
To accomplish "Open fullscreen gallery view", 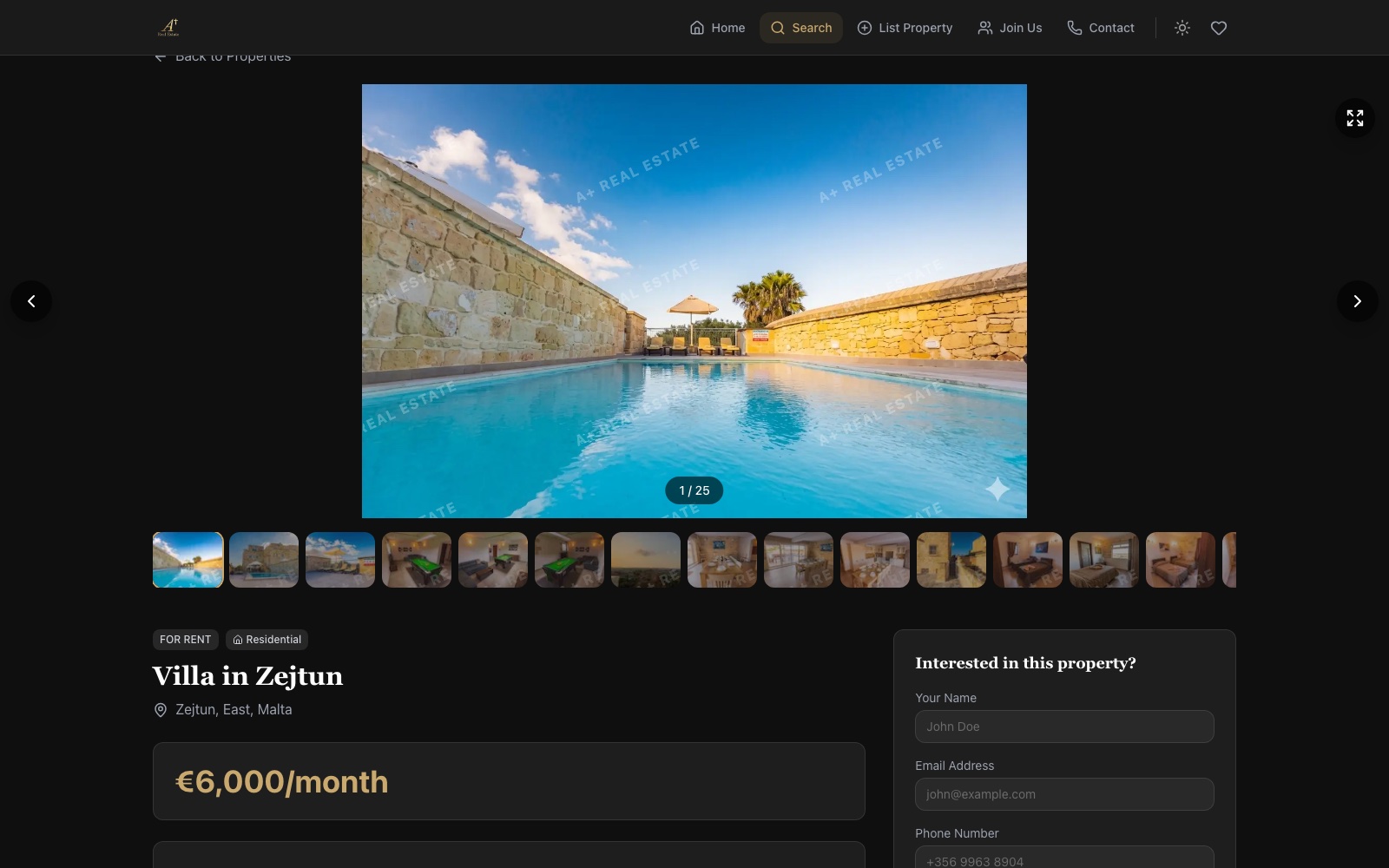I will 1355,118.
